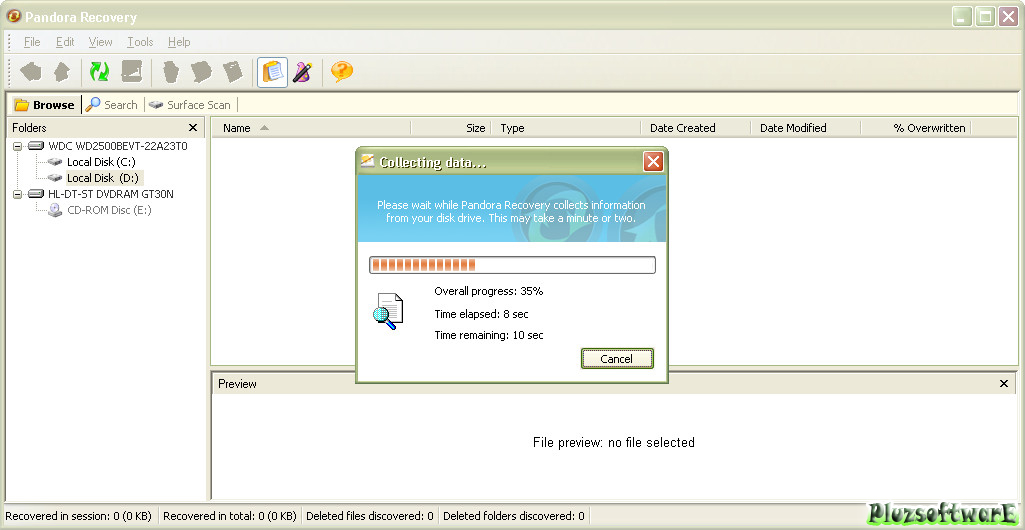Click the Pandora Recovery title bar logo
The width and height of the screenshot is (1025, 530).
pyautogui.click(x=13, y=16)
